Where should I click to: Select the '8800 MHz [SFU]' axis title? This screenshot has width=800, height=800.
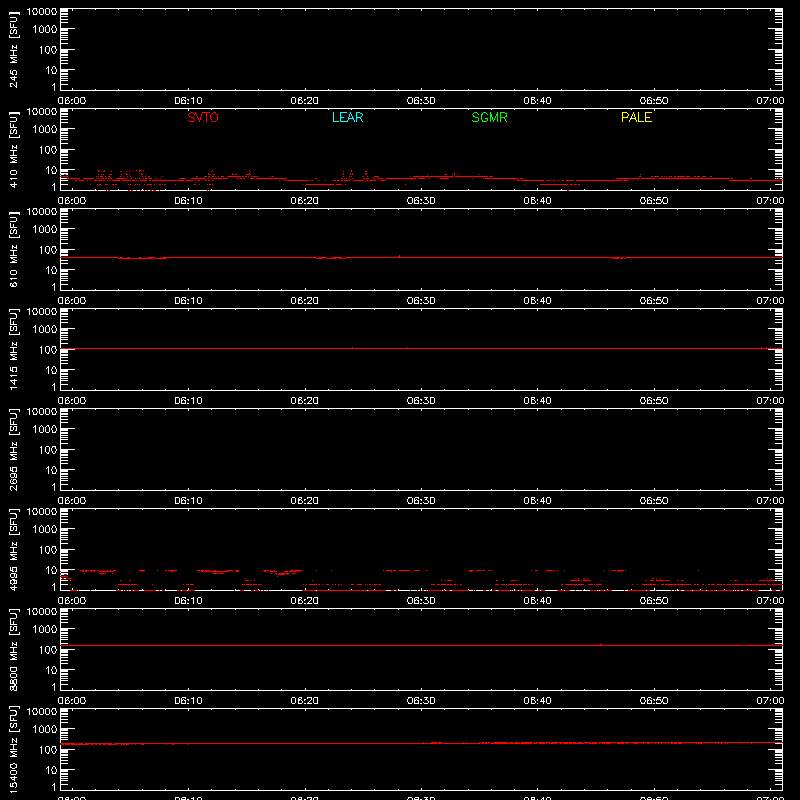[13, 649]
